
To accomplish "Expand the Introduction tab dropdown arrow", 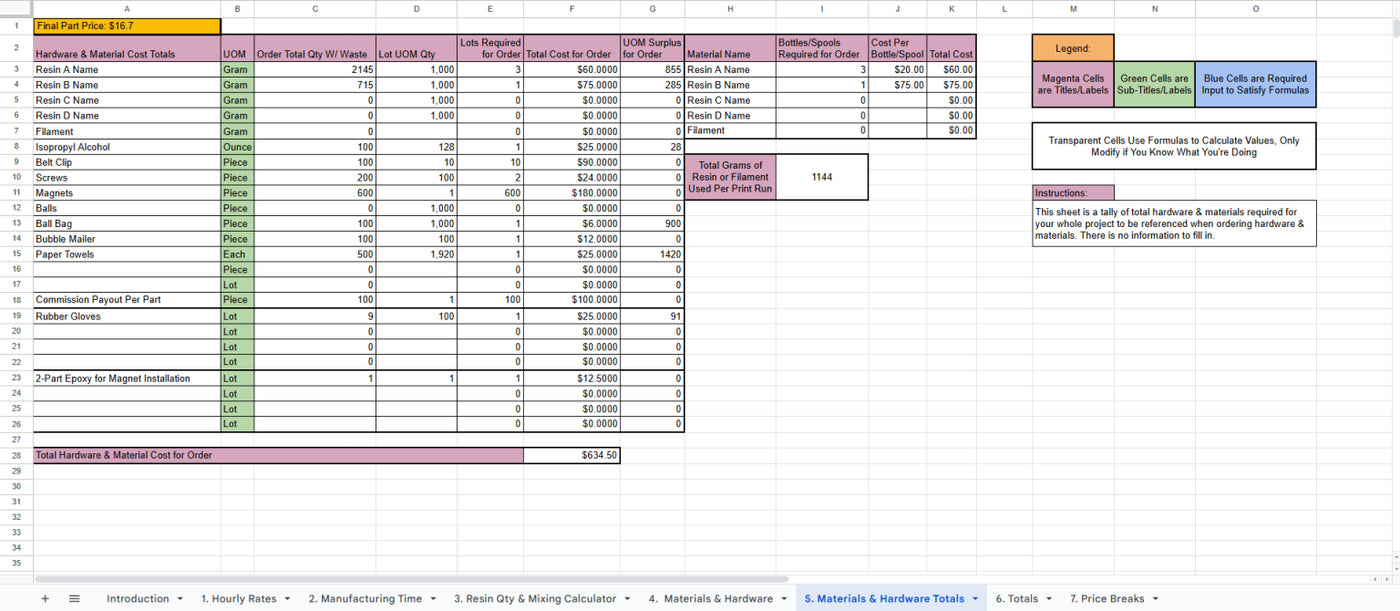I will (180, 599).
